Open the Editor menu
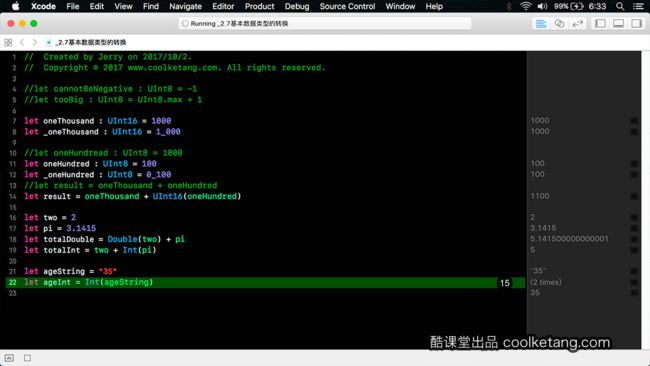 223,6
